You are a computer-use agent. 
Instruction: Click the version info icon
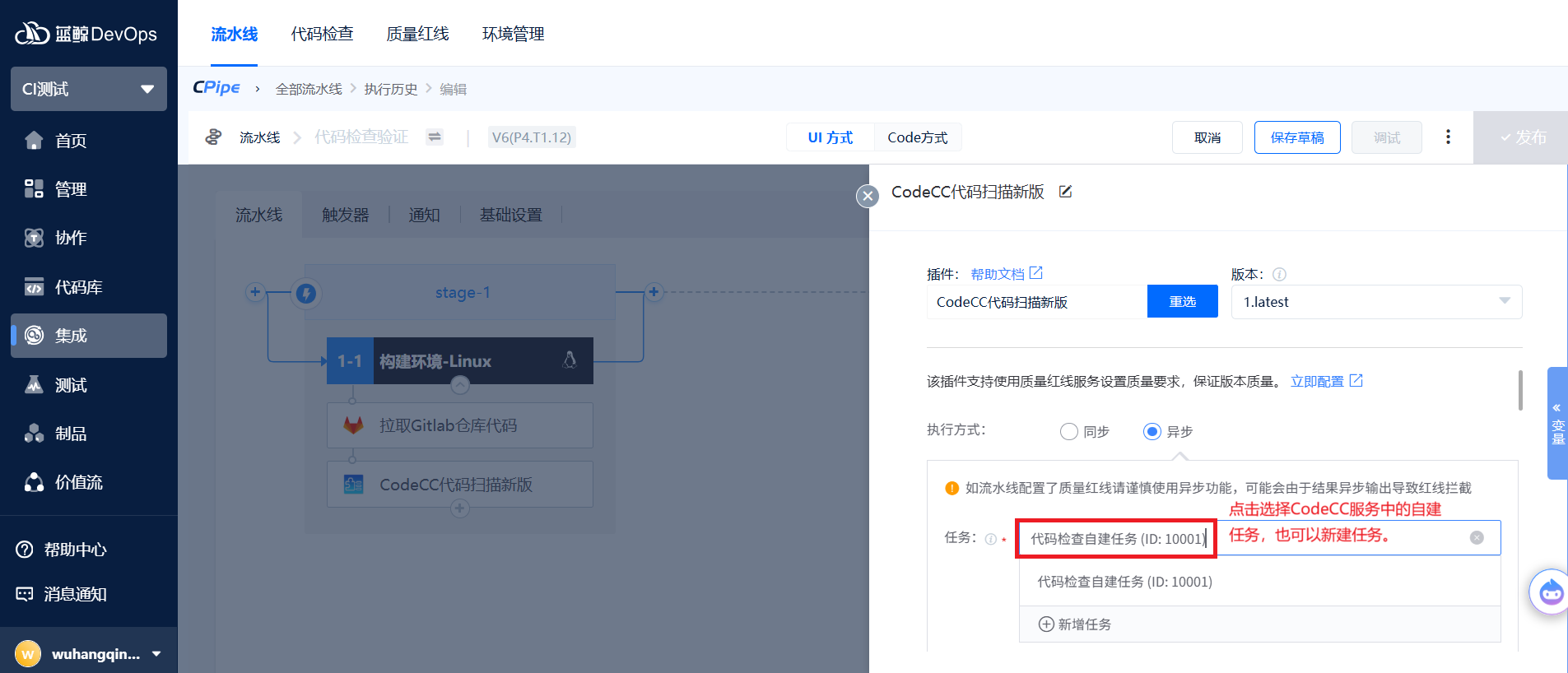[1279, 275]
